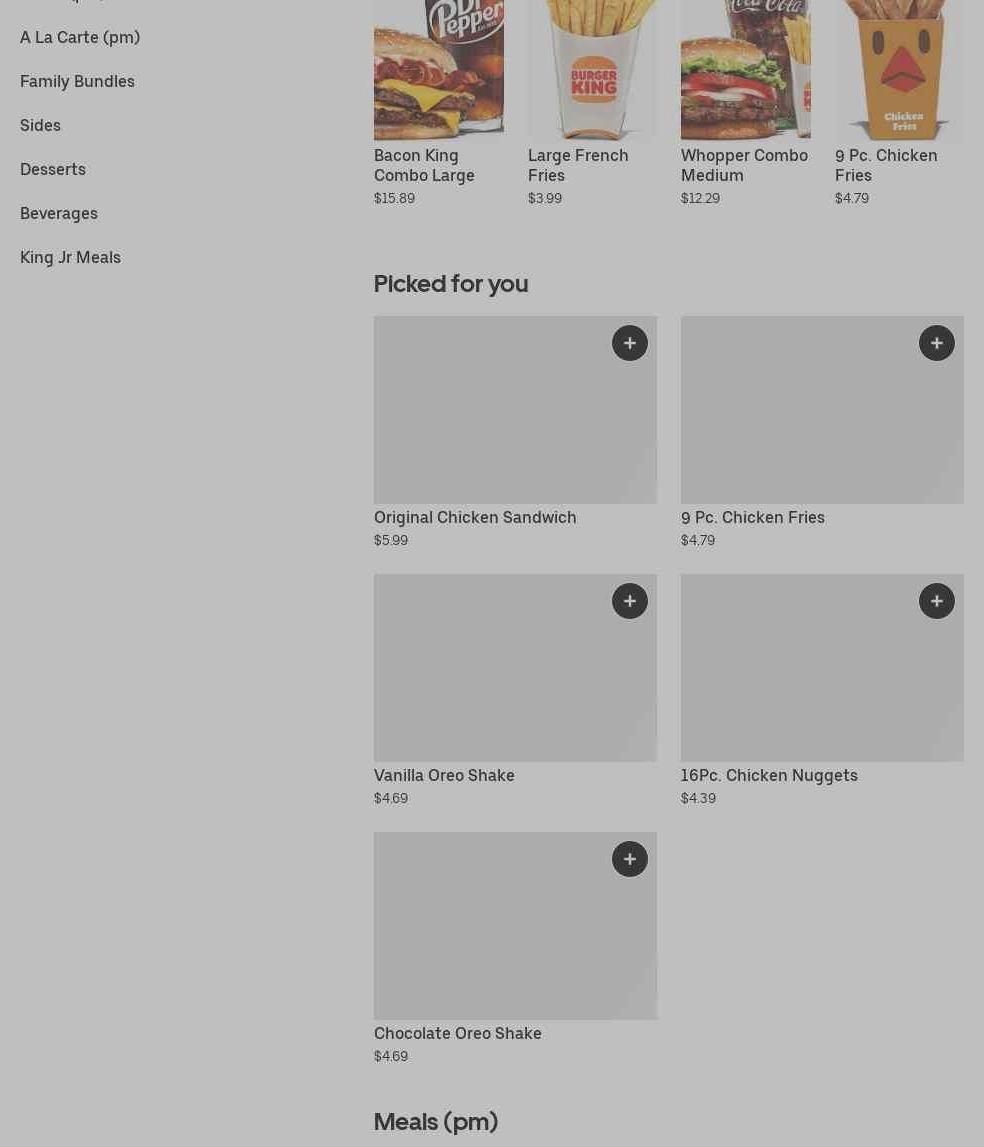The height and width of the screenshot is (1147, 984).
Task: Open A La Carte (pm) category
Action: (80, 37)
